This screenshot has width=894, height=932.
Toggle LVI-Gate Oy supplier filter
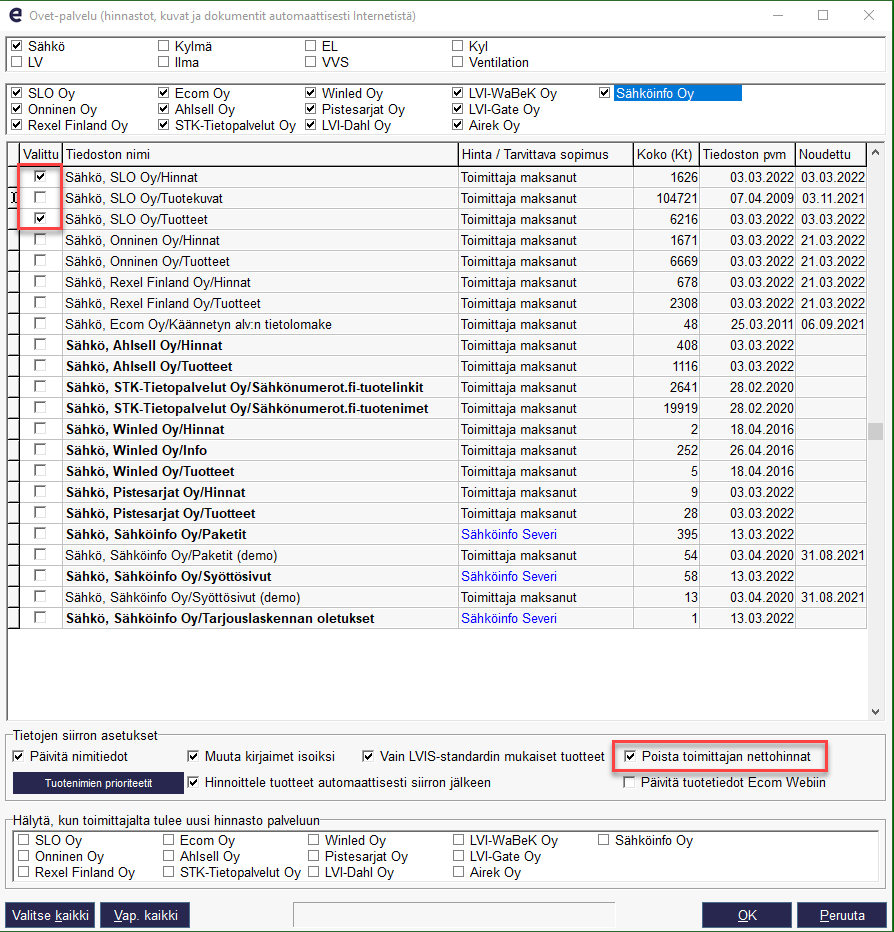coord(457,109)
